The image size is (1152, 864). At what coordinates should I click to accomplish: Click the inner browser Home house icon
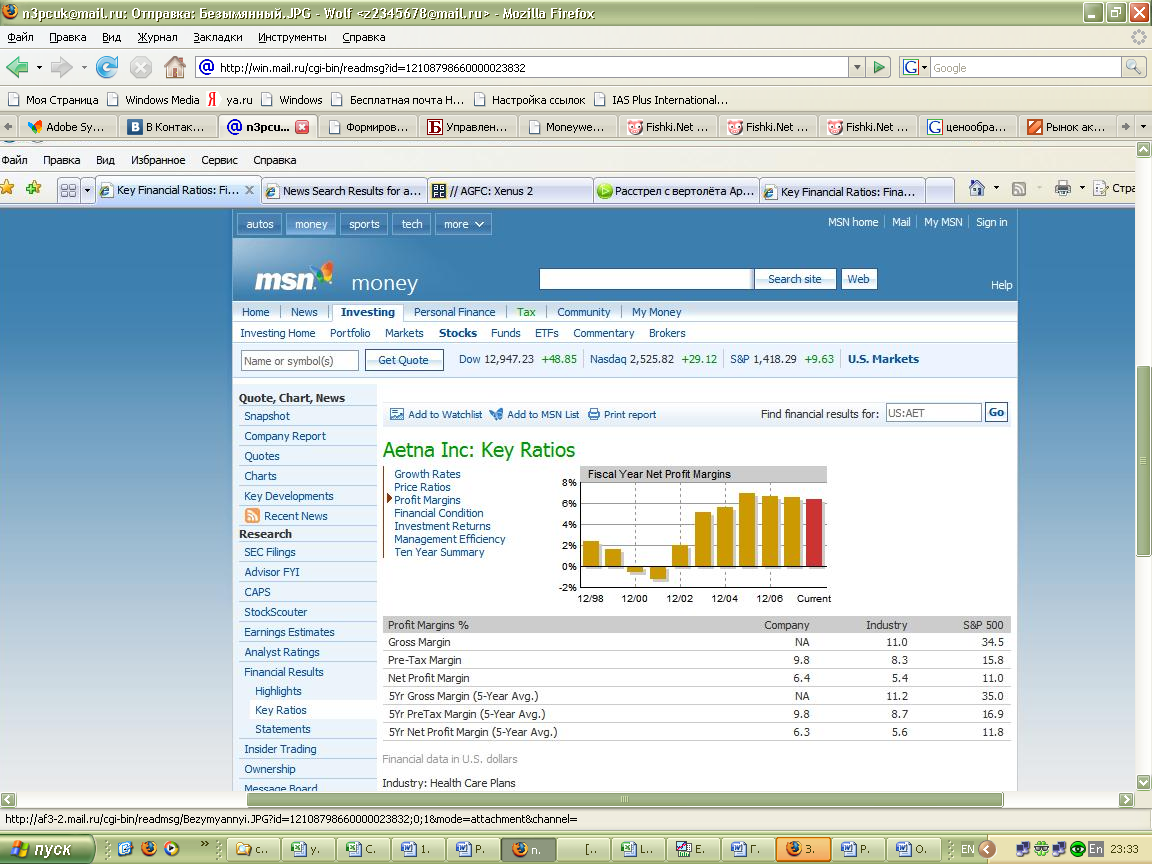coord(976,188)
